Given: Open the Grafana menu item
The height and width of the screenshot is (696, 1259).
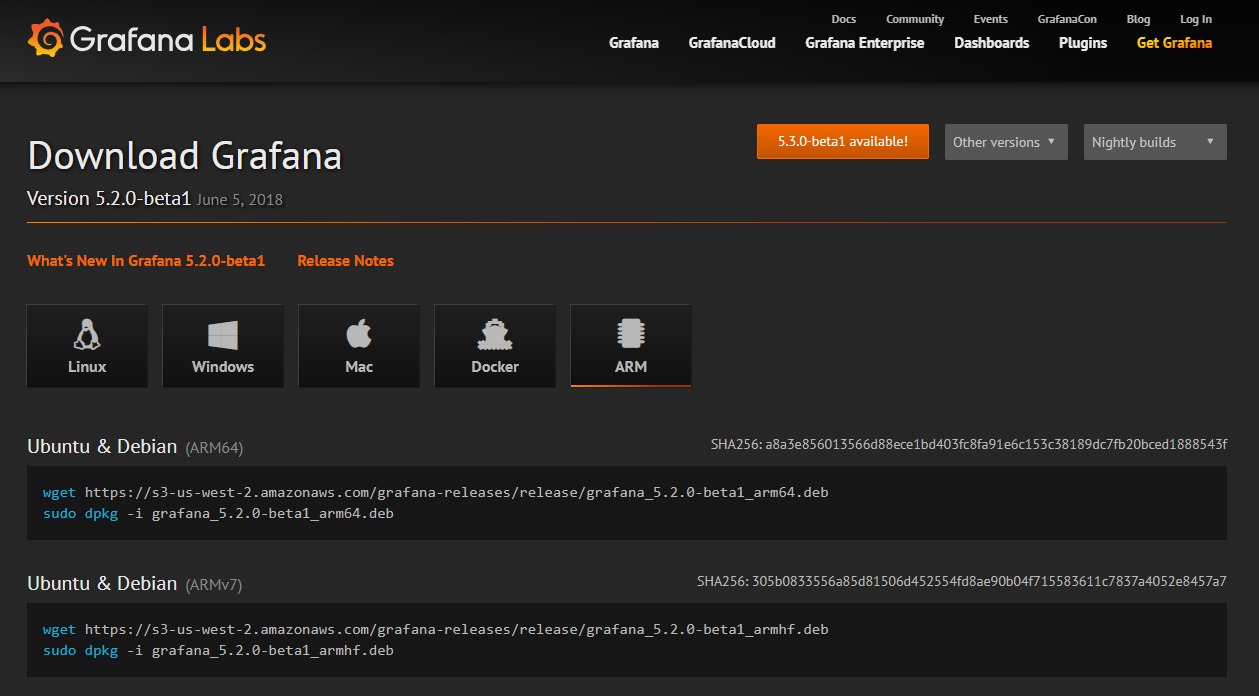Looking at the screenshot, I should [x=634, y=43].
